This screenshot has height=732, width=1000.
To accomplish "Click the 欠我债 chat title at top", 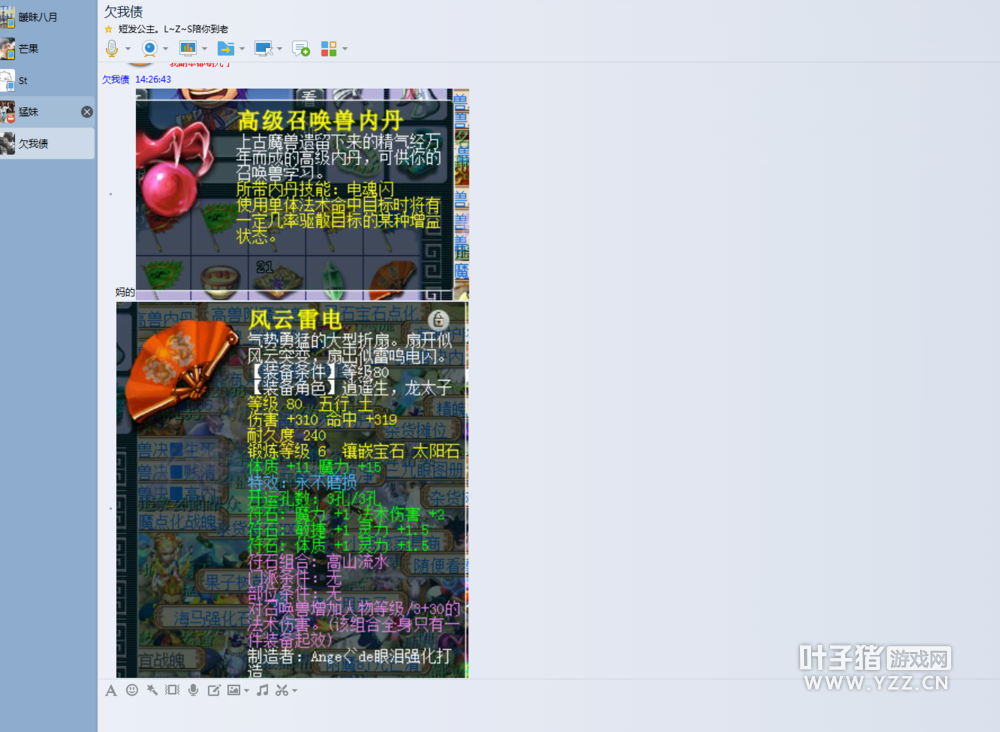I will click(x=124, y=11).
